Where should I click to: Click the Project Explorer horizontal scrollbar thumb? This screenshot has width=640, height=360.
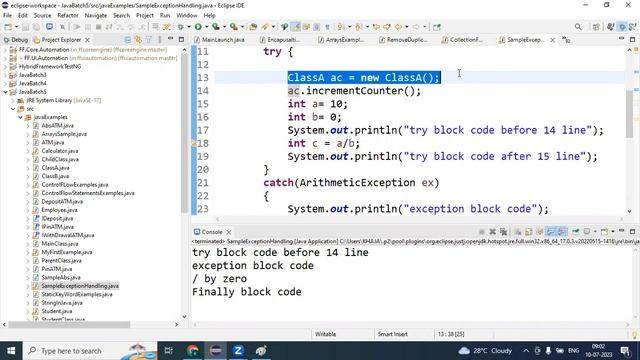[69, 324]
